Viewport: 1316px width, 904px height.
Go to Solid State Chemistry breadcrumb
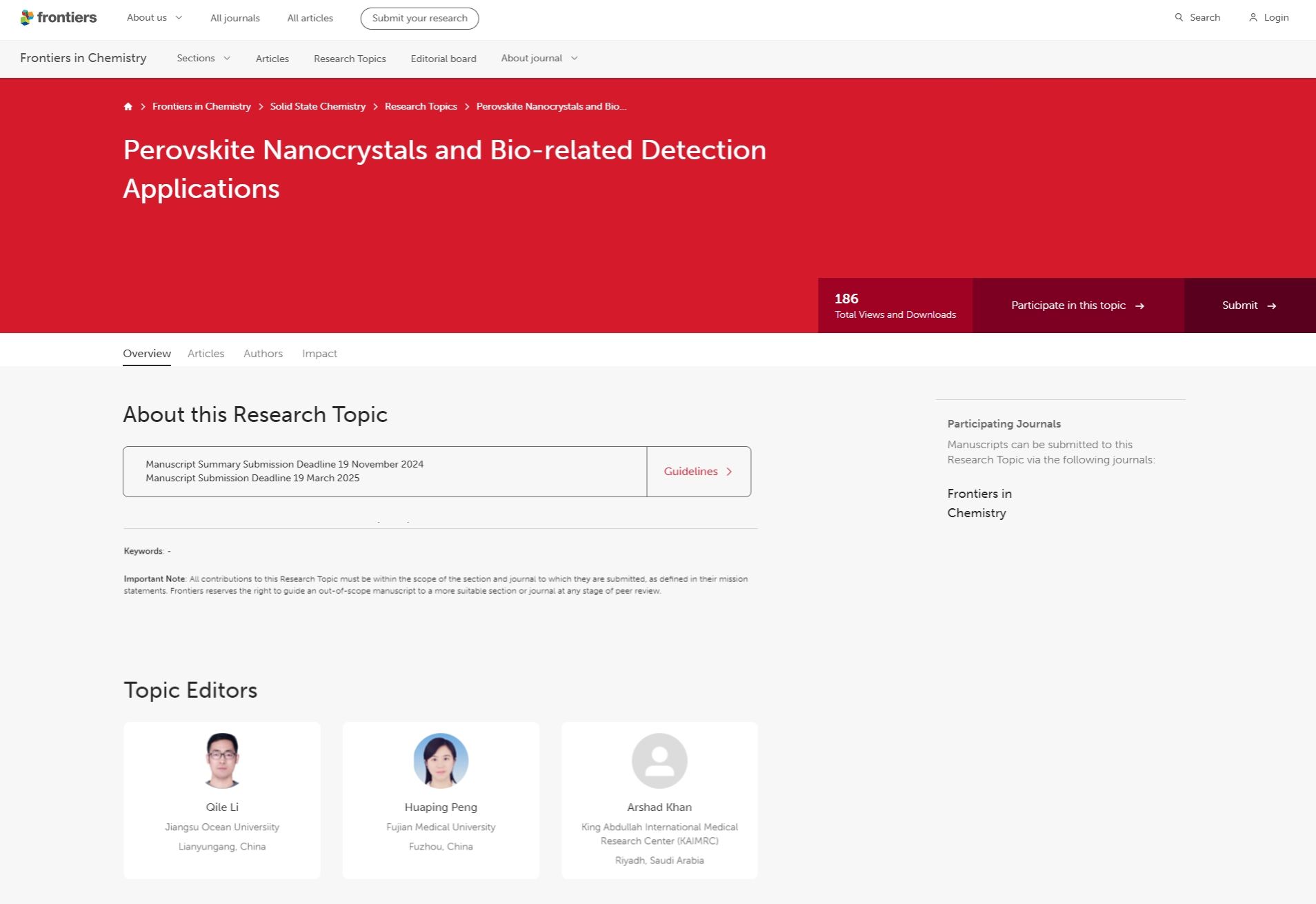click(x=317, y=106)
